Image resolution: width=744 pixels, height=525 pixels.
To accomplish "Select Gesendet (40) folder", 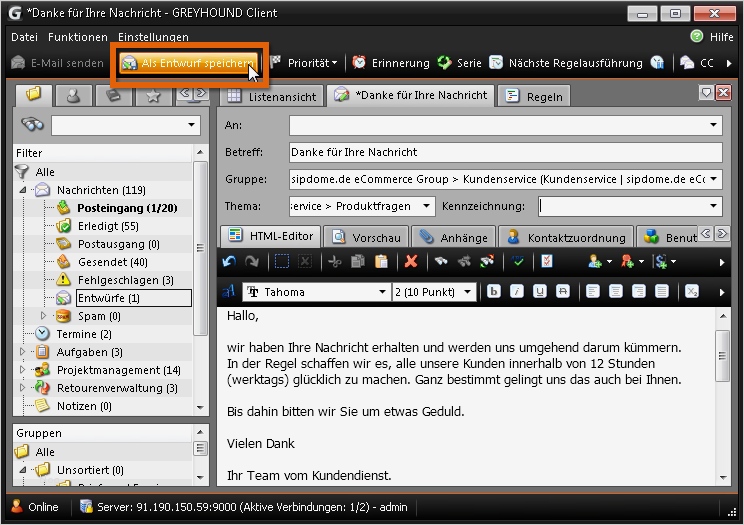I will click(112, 262).
